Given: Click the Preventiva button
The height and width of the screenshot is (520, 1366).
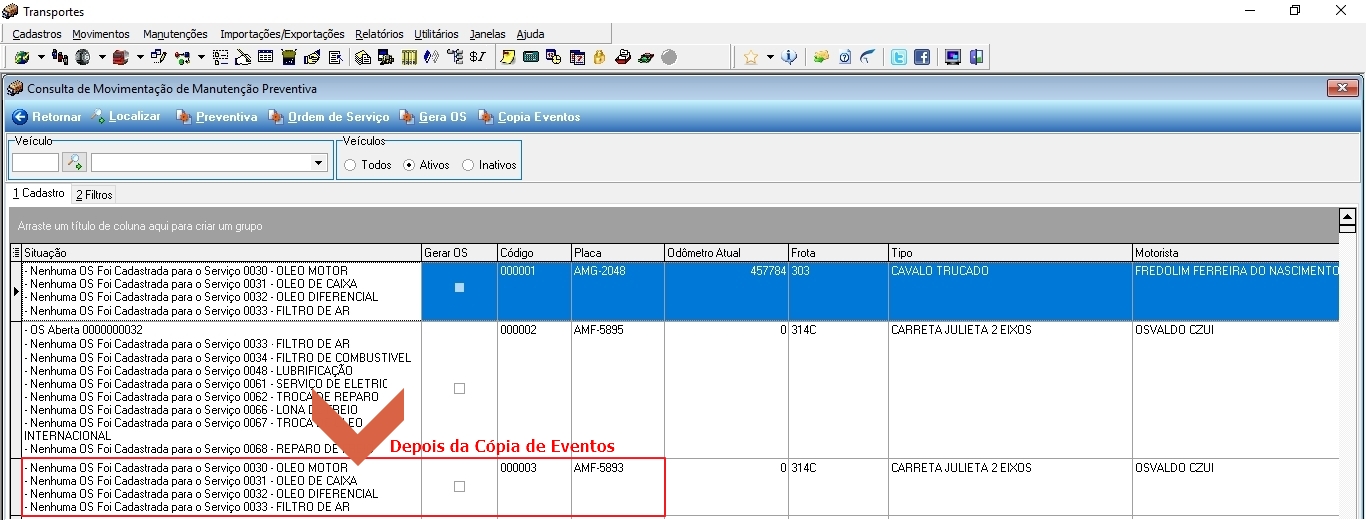Looking at the screenshot, I should pos(216,117).
